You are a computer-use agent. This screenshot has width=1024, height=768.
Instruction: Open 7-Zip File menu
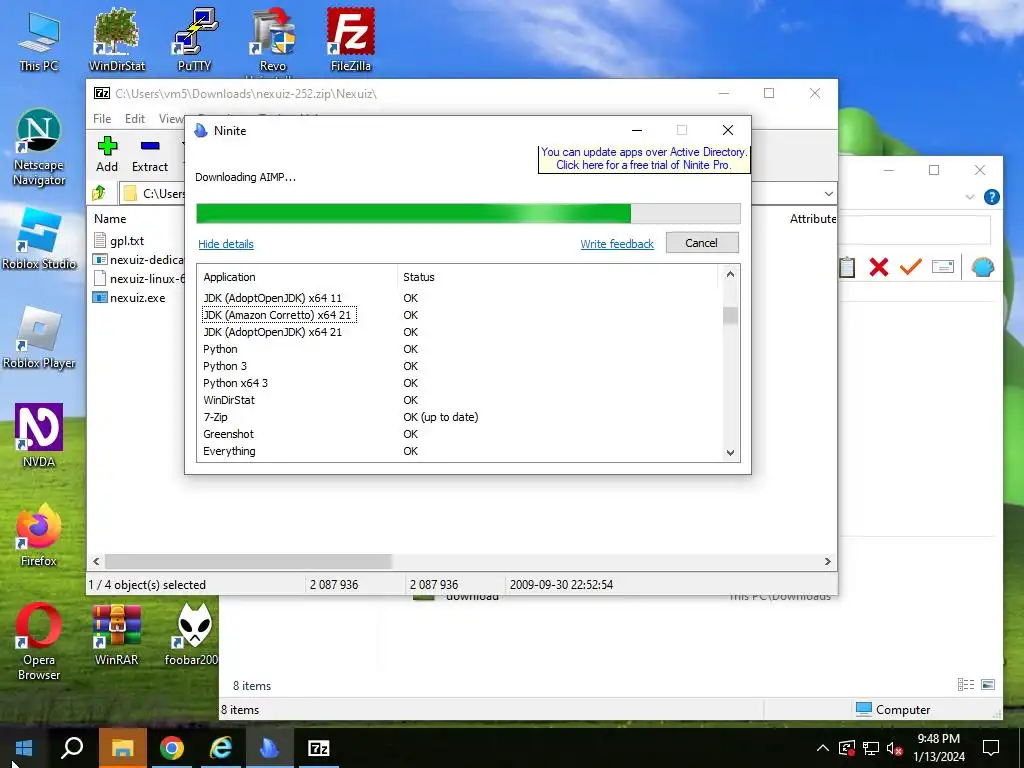click(102, 118)
